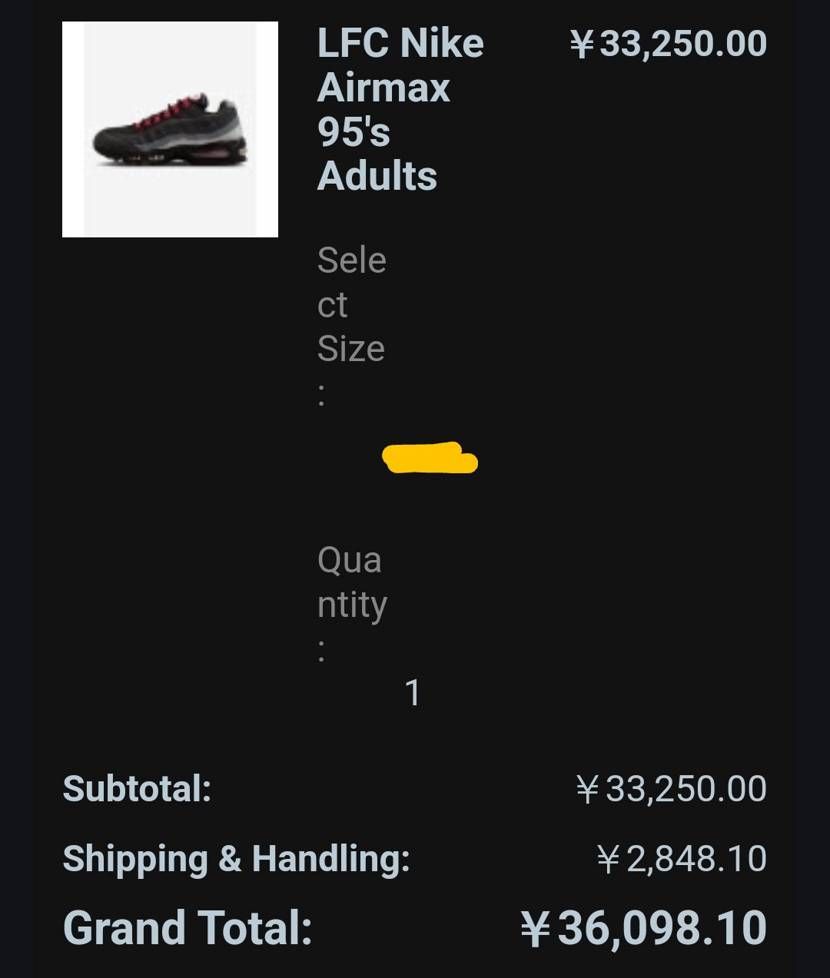Image resolution: width=830 pixels, height=978 pixels.
Task: Click the "Subtotal:" label
Action: [x=137, y=789]
